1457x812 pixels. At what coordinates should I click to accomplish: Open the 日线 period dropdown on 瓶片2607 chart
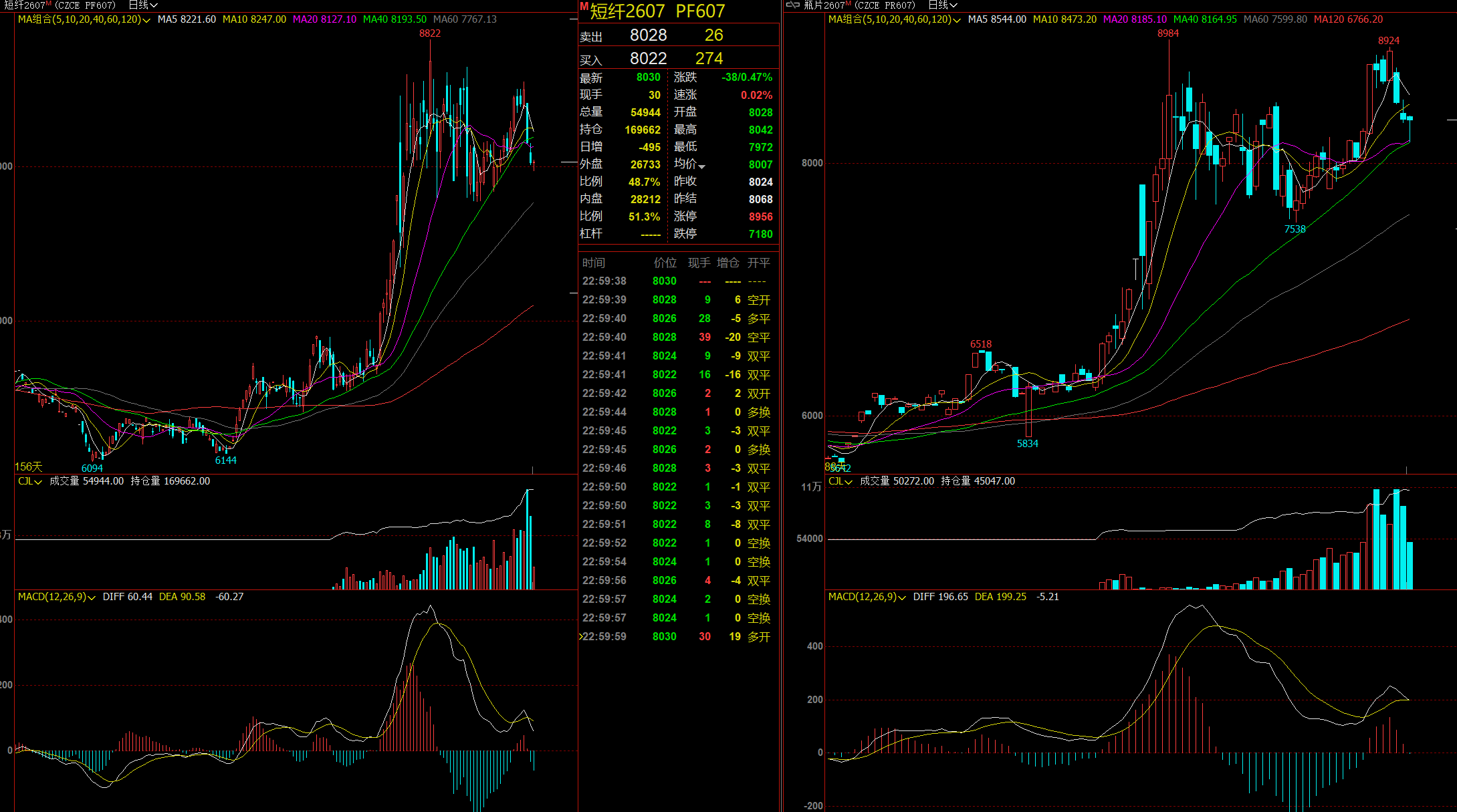click(942, 5)
